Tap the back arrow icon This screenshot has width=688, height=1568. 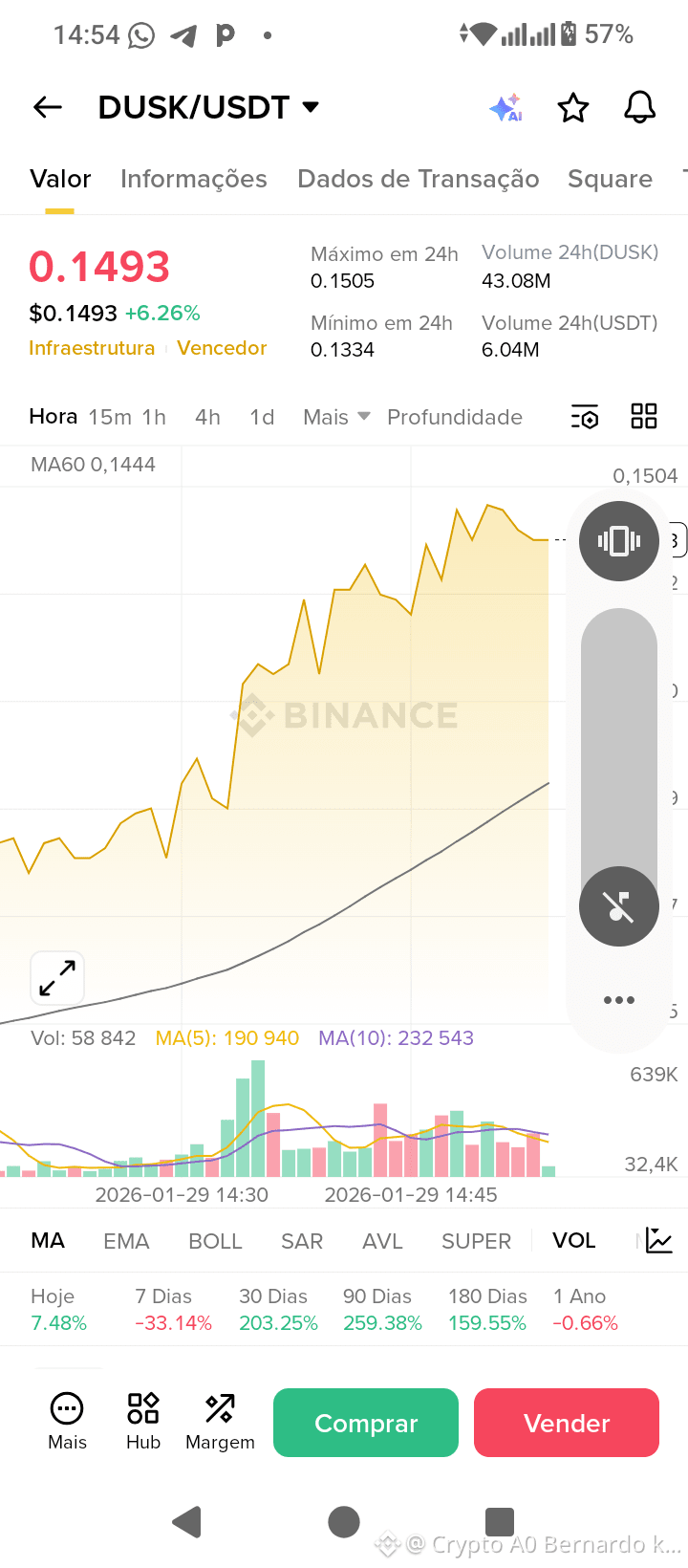48,108
